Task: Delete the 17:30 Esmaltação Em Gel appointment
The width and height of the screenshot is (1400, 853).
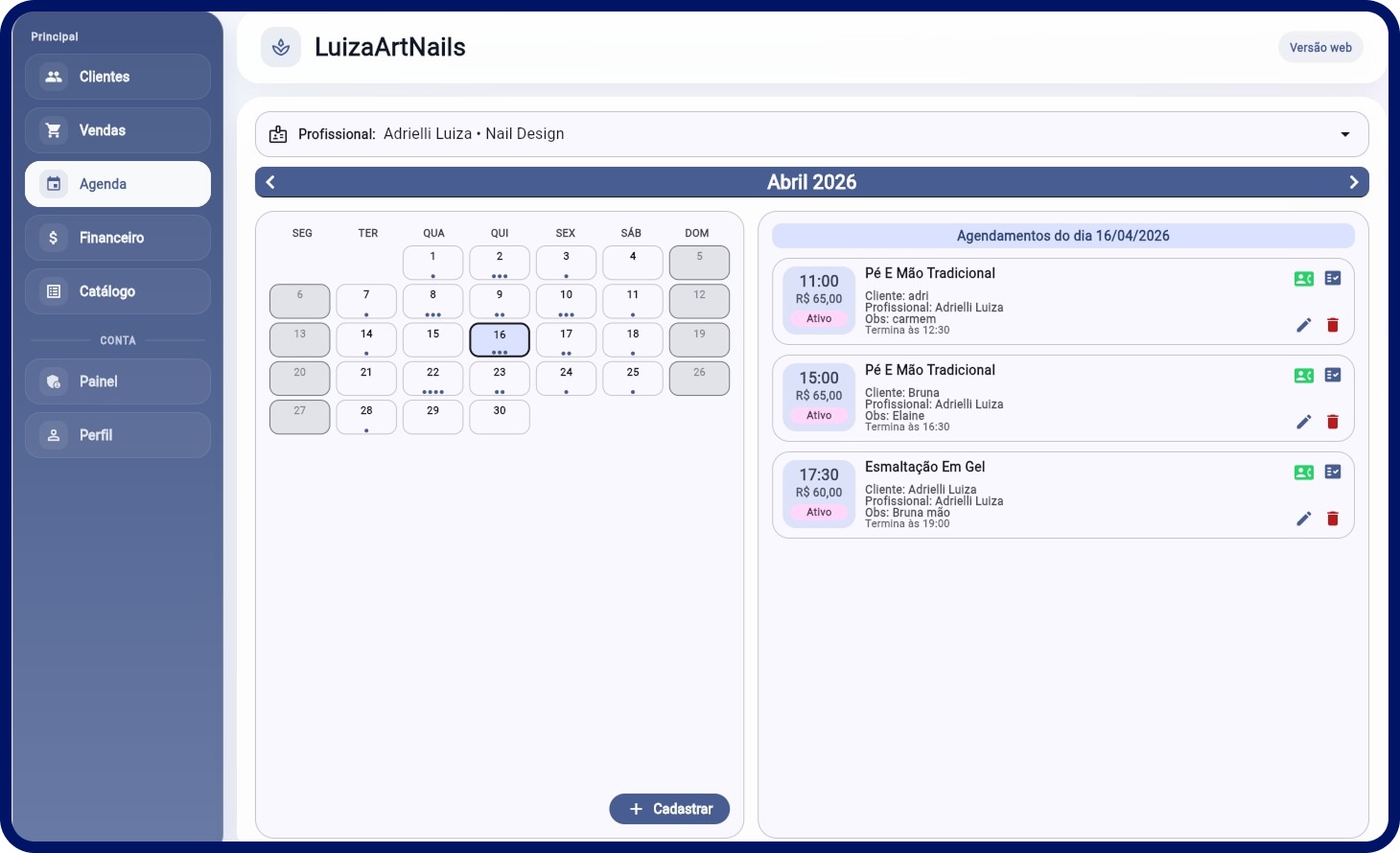Action: 1333,519
